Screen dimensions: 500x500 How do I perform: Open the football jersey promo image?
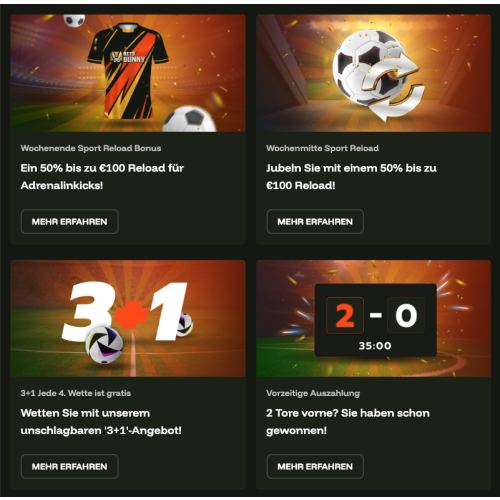(128, 73)
